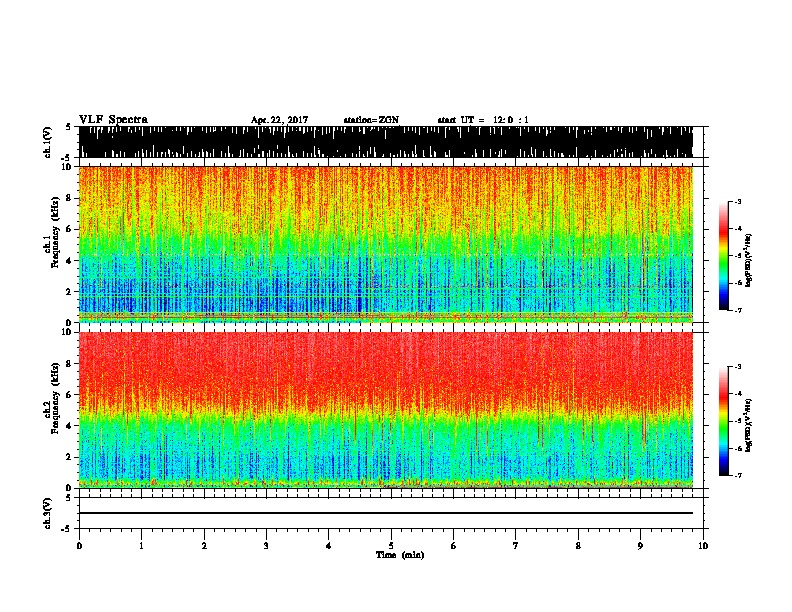
Task: Click the ch.2 frequency axis "10" tick label
Action: [67, 332]
